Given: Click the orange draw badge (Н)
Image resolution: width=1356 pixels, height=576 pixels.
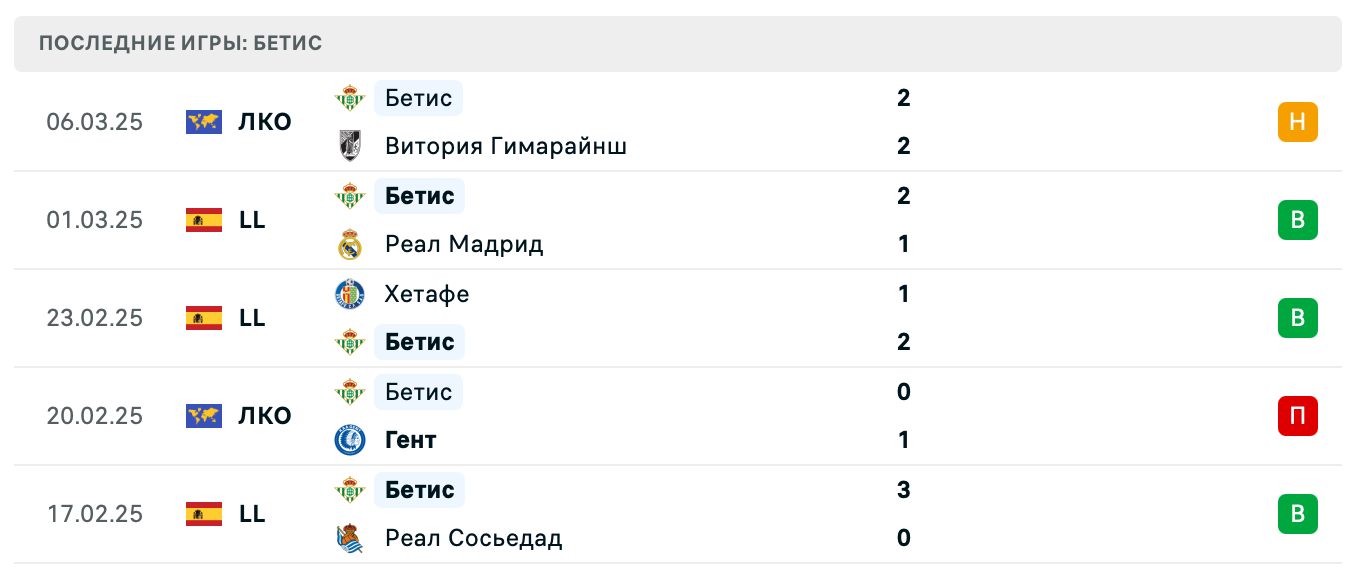Looking at the screenshot, I should 1297,122.
